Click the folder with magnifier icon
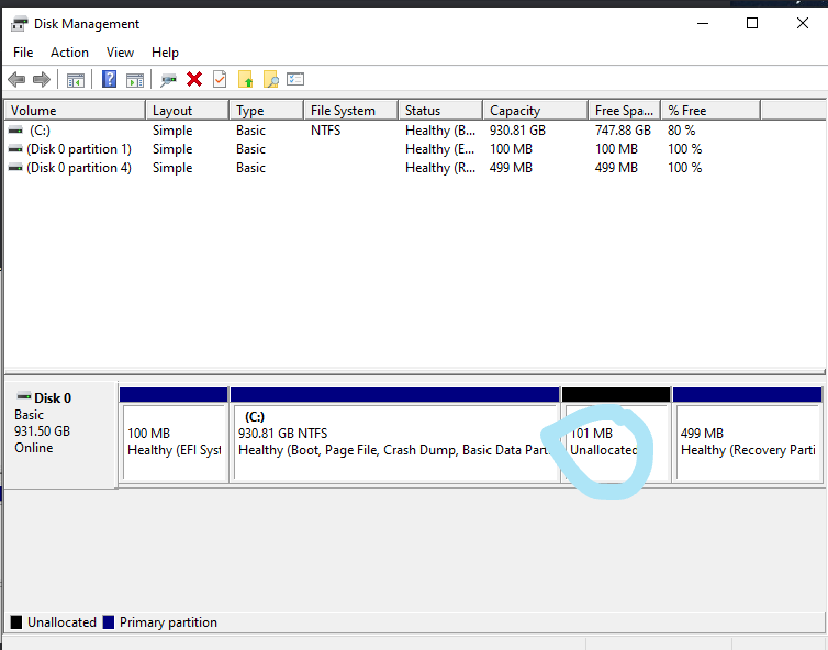This screenshot has height=650, width=828. point(271,80)
